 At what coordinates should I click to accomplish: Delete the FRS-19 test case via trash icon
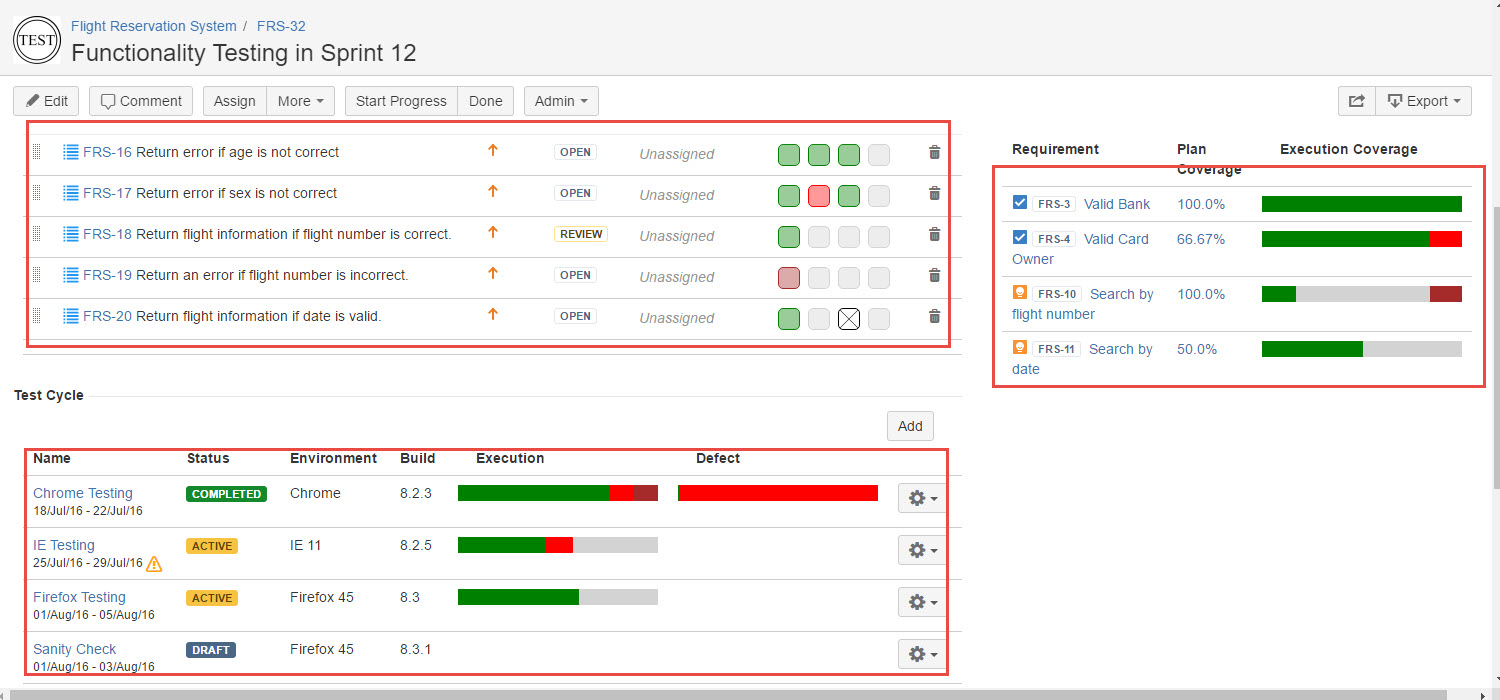coord(934,276)
